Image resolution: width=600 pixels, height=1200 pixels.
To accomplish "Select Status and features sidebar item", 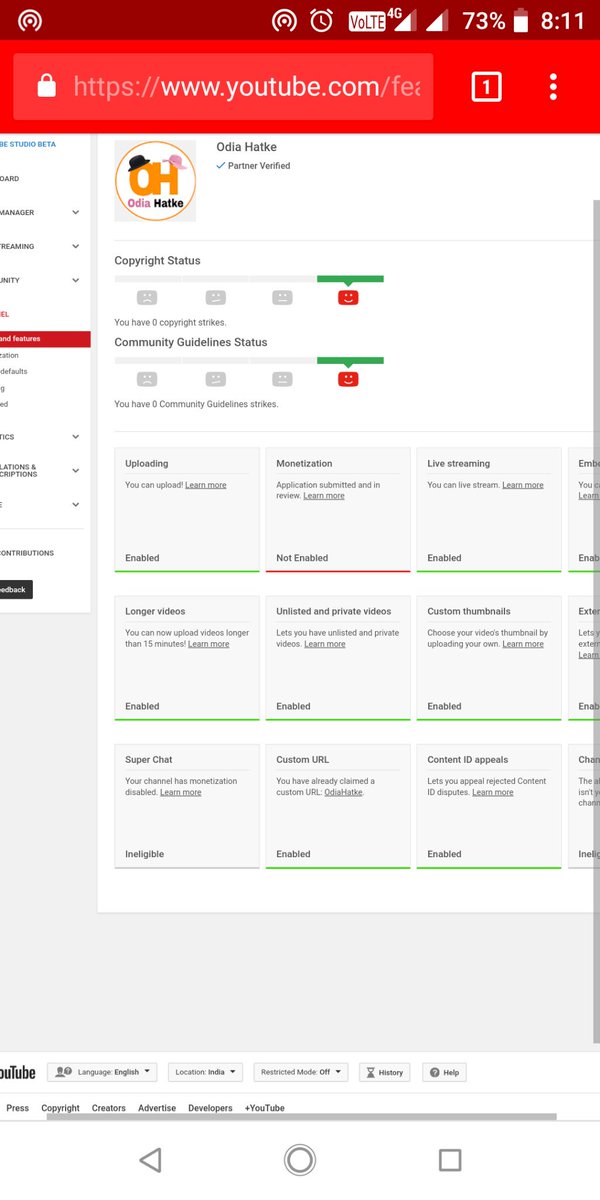I will [x=45, y=339].
